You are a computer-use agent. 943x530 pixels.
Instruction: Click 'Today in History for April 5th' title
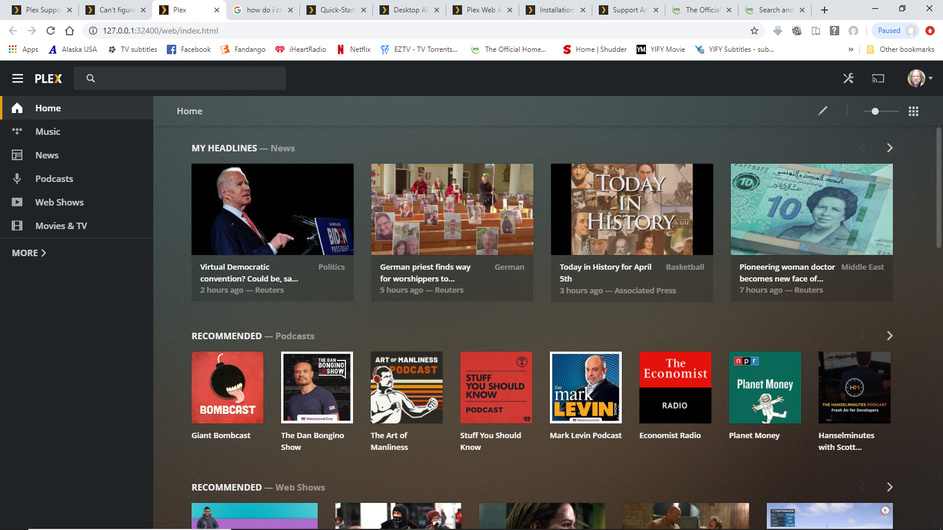click(605, 273)
